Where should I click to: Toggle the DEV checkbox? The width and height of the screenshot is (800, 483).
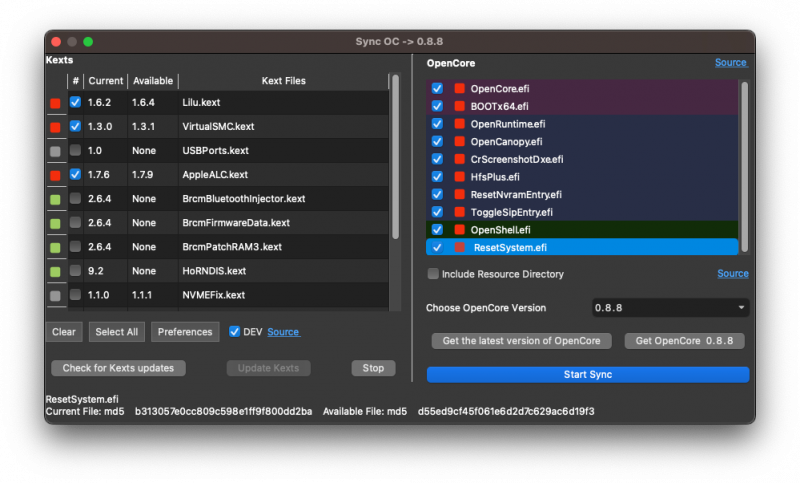(x=234, y=332)
